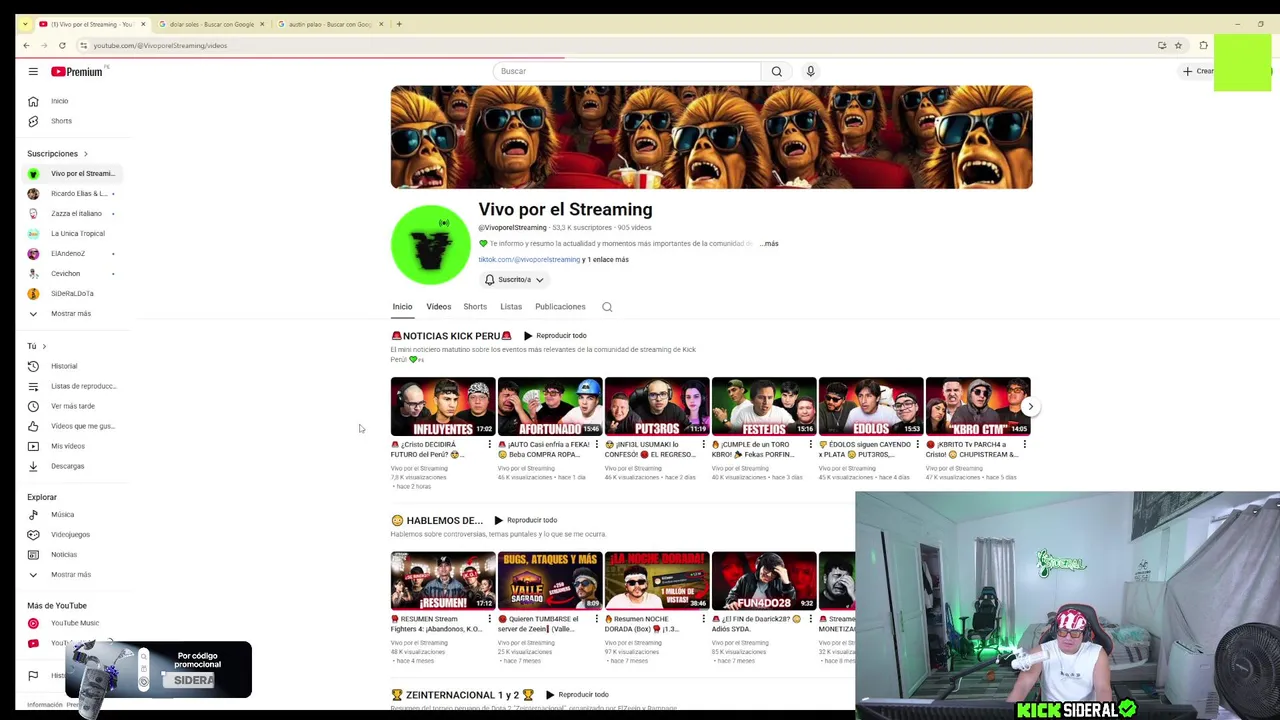This screenshot has height=720, width=1280.
Task: Expand 1 enlace más links
Action: pyautogui.click(x=608, y=259)
